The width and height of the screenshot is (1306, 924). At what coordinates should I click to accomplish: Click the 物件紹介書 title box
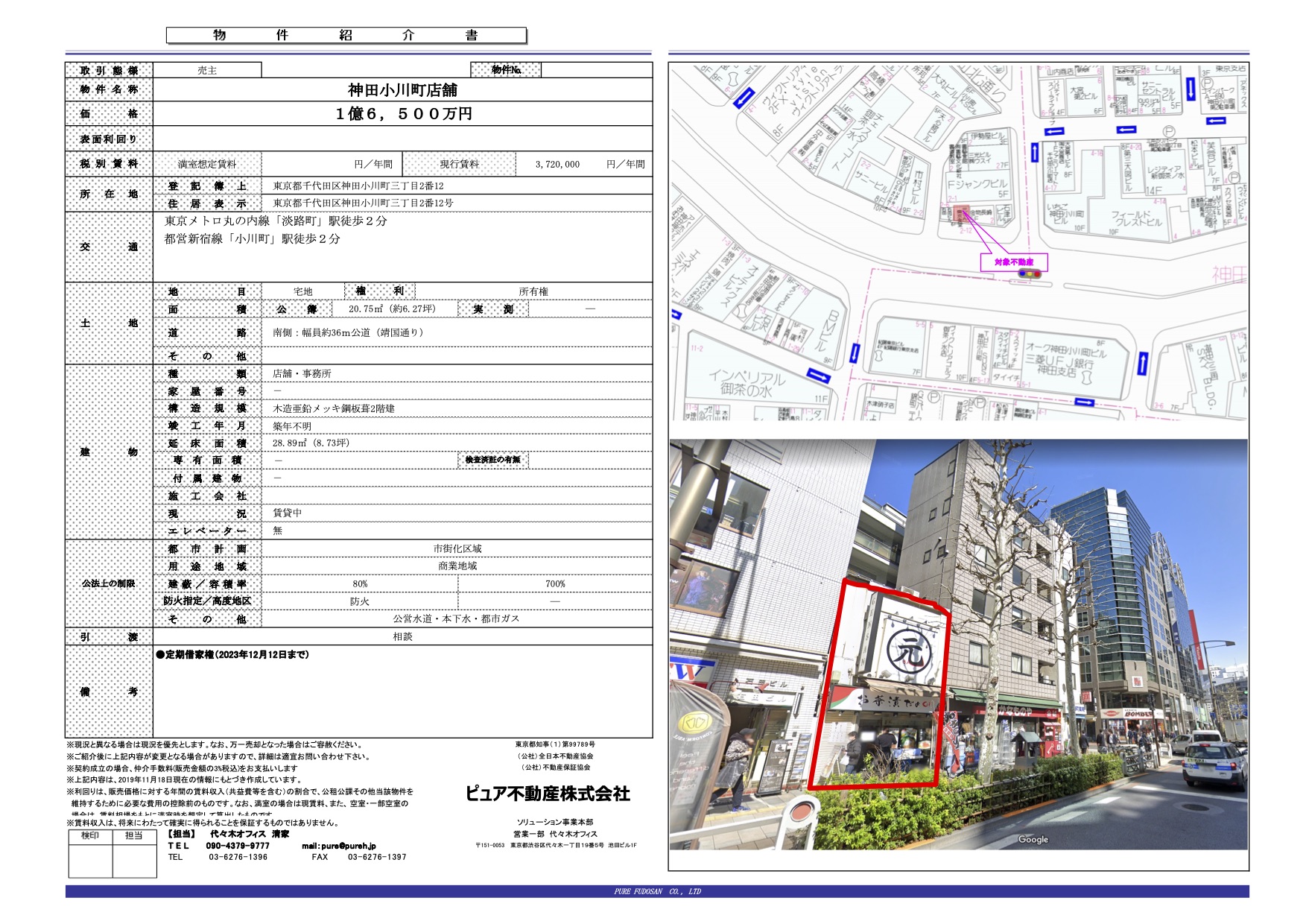346,35
